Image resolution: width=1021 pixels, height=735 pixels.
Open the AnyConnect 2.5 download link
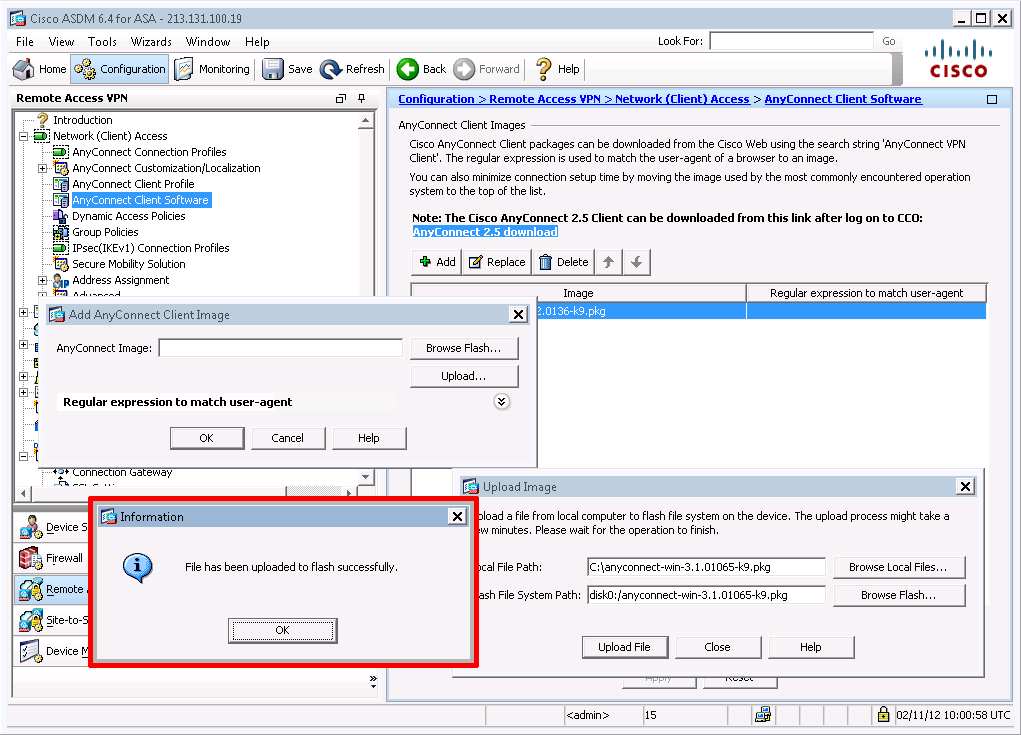(485, 232)
